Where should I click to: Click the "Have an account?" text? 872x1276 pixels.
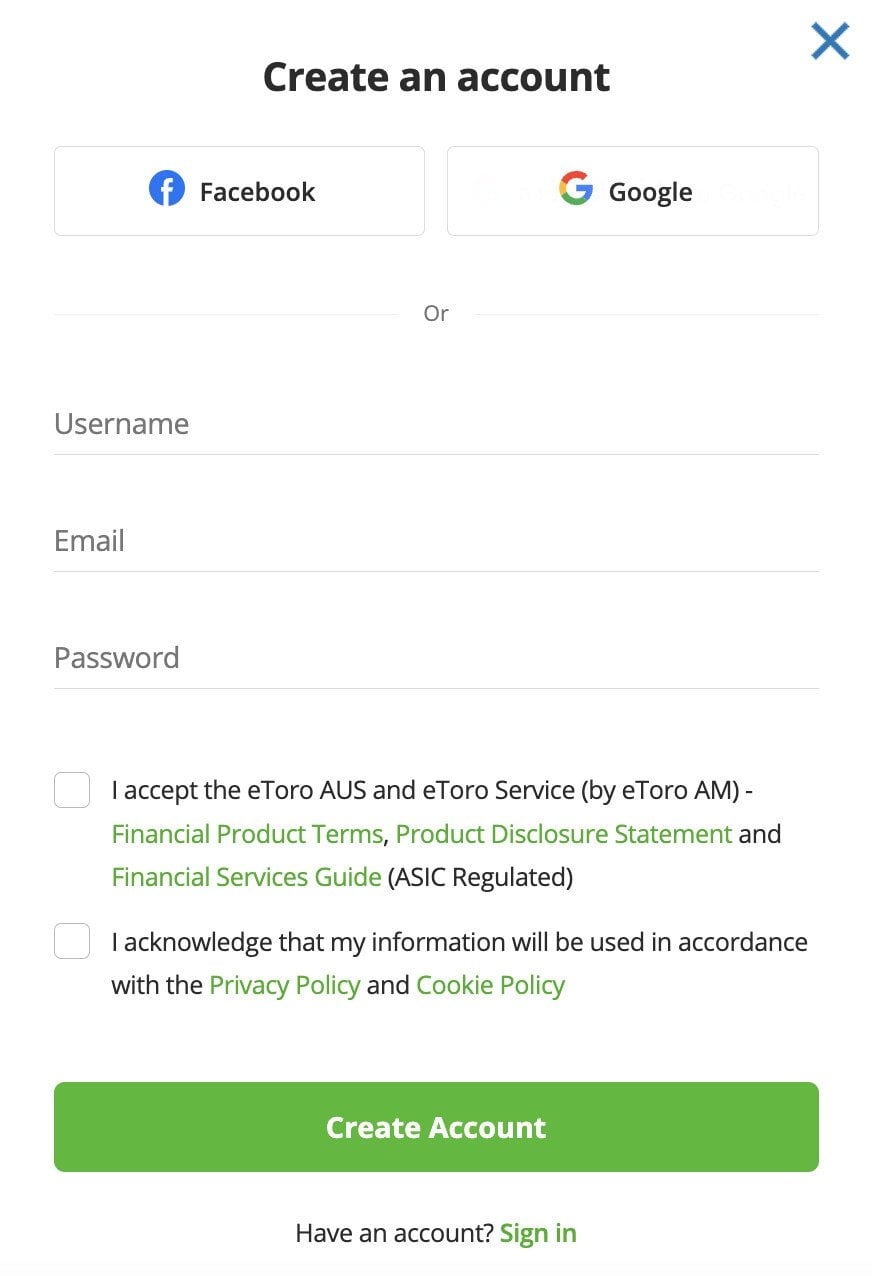click(394, 1233)
